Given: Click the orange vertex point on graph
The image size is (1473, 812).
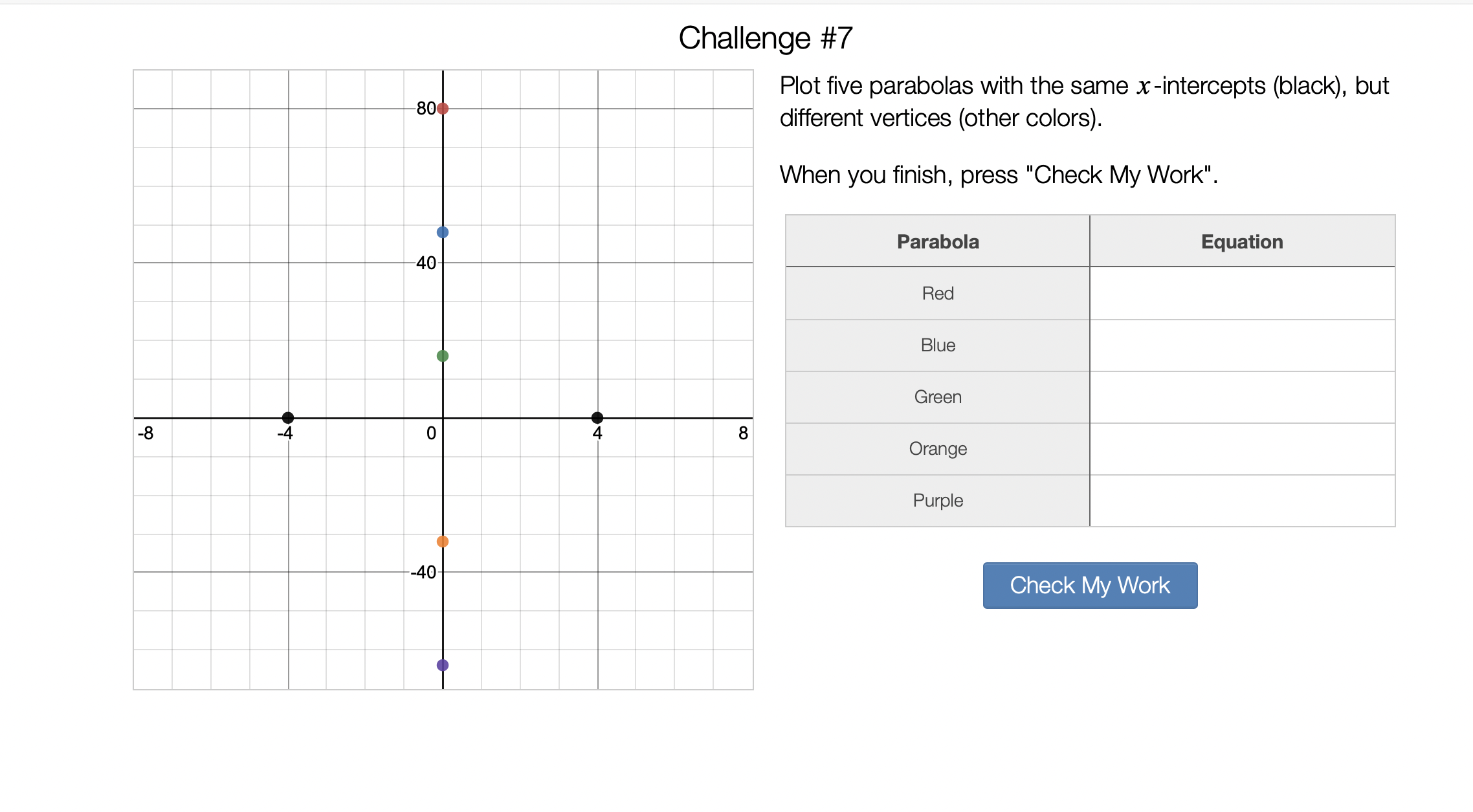Looking at the screenshot, I should pyautogui.click(x=443, y=542).
